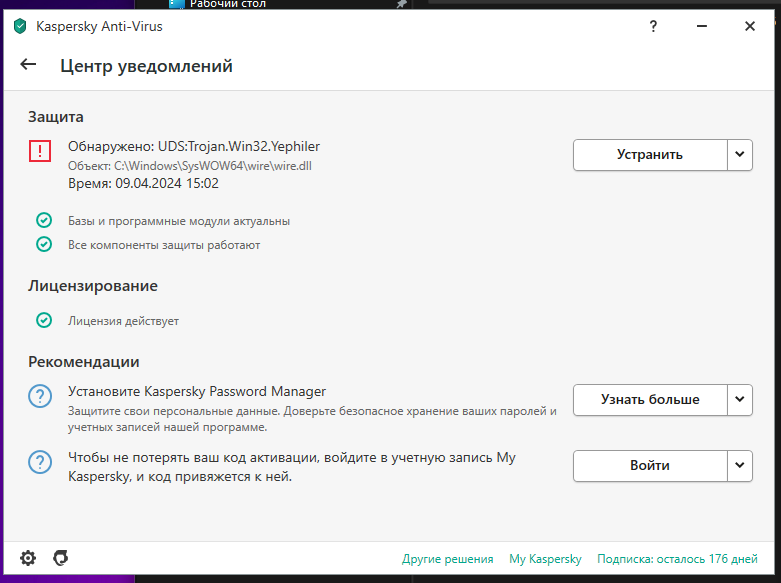Click the Защита section heading
Screen dimensions: 781x583
tap(55, 117)
